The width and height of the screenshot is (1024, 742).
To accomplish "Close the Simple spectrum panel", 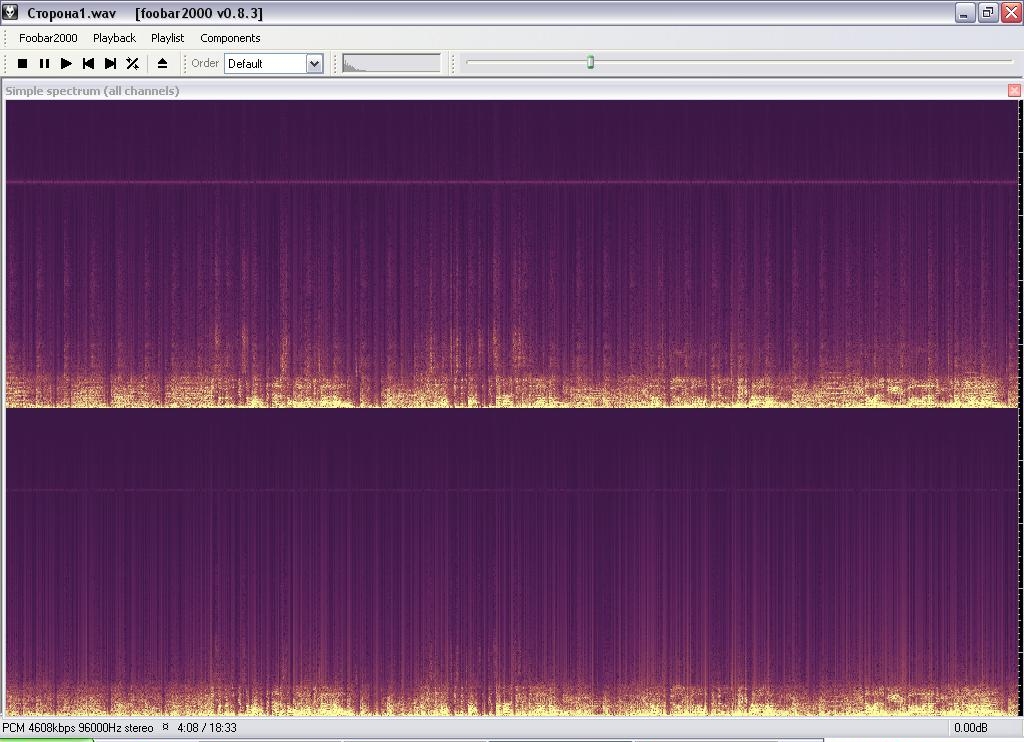I will tap(1014, 90).
